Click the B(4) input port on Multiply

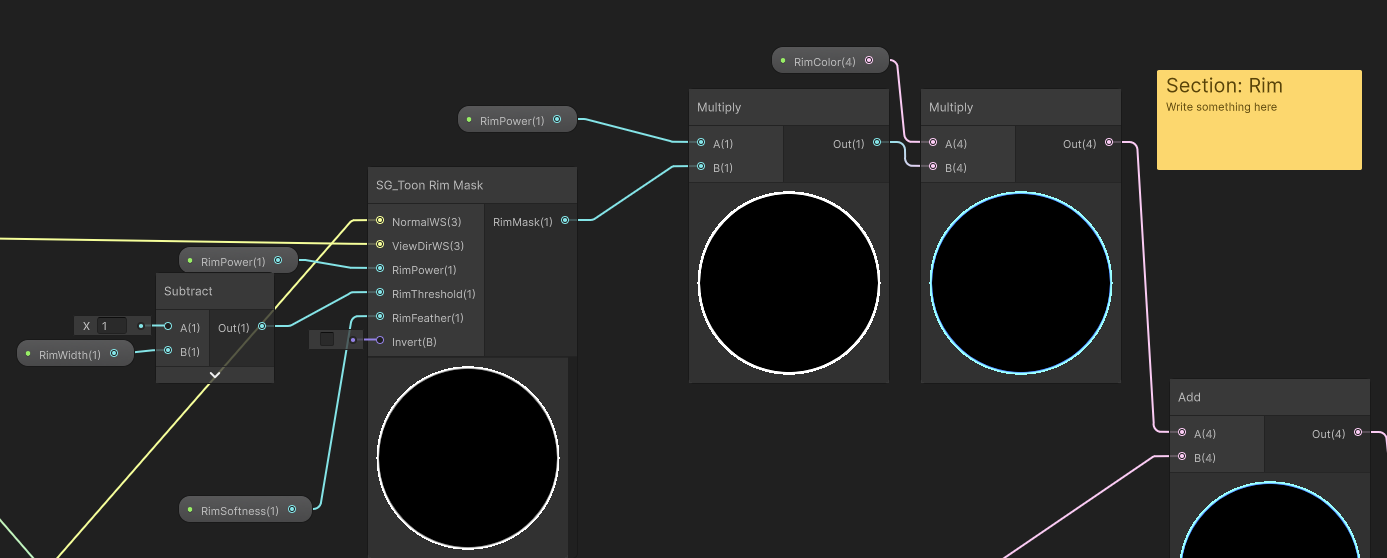(x=933, y=167)
